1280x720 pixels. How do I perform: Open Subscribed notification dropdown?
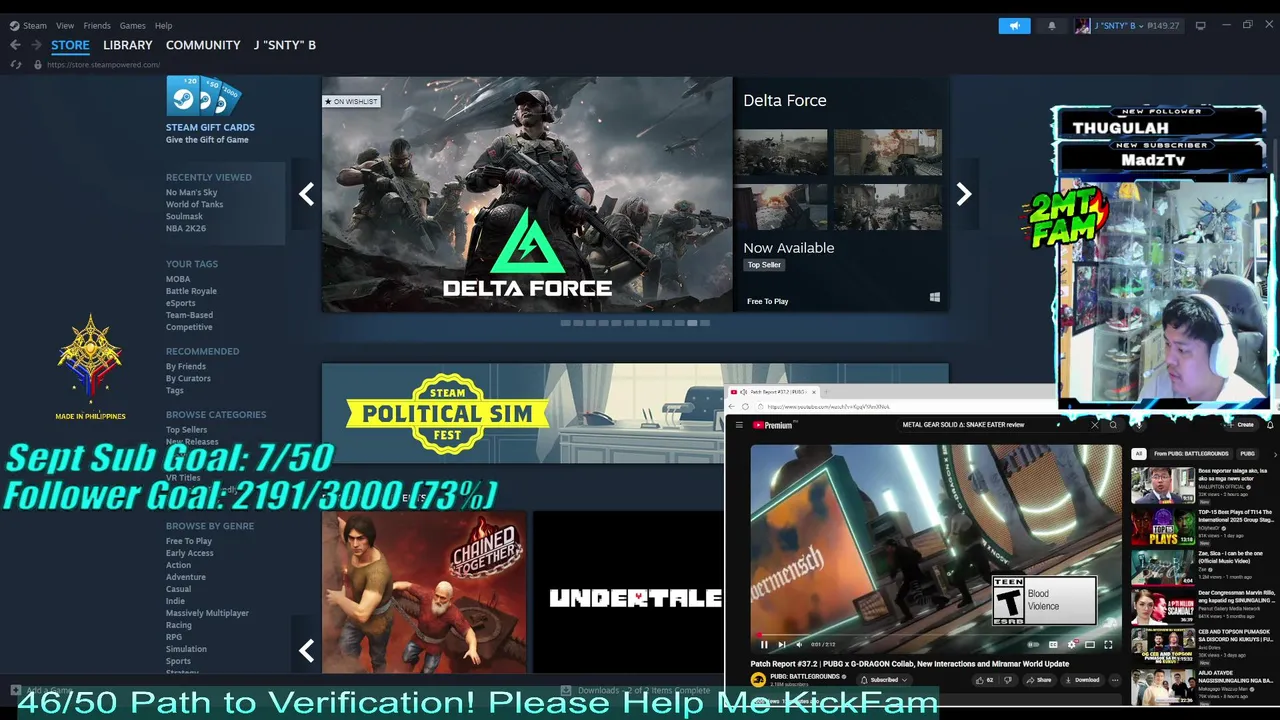pos(884,680)
